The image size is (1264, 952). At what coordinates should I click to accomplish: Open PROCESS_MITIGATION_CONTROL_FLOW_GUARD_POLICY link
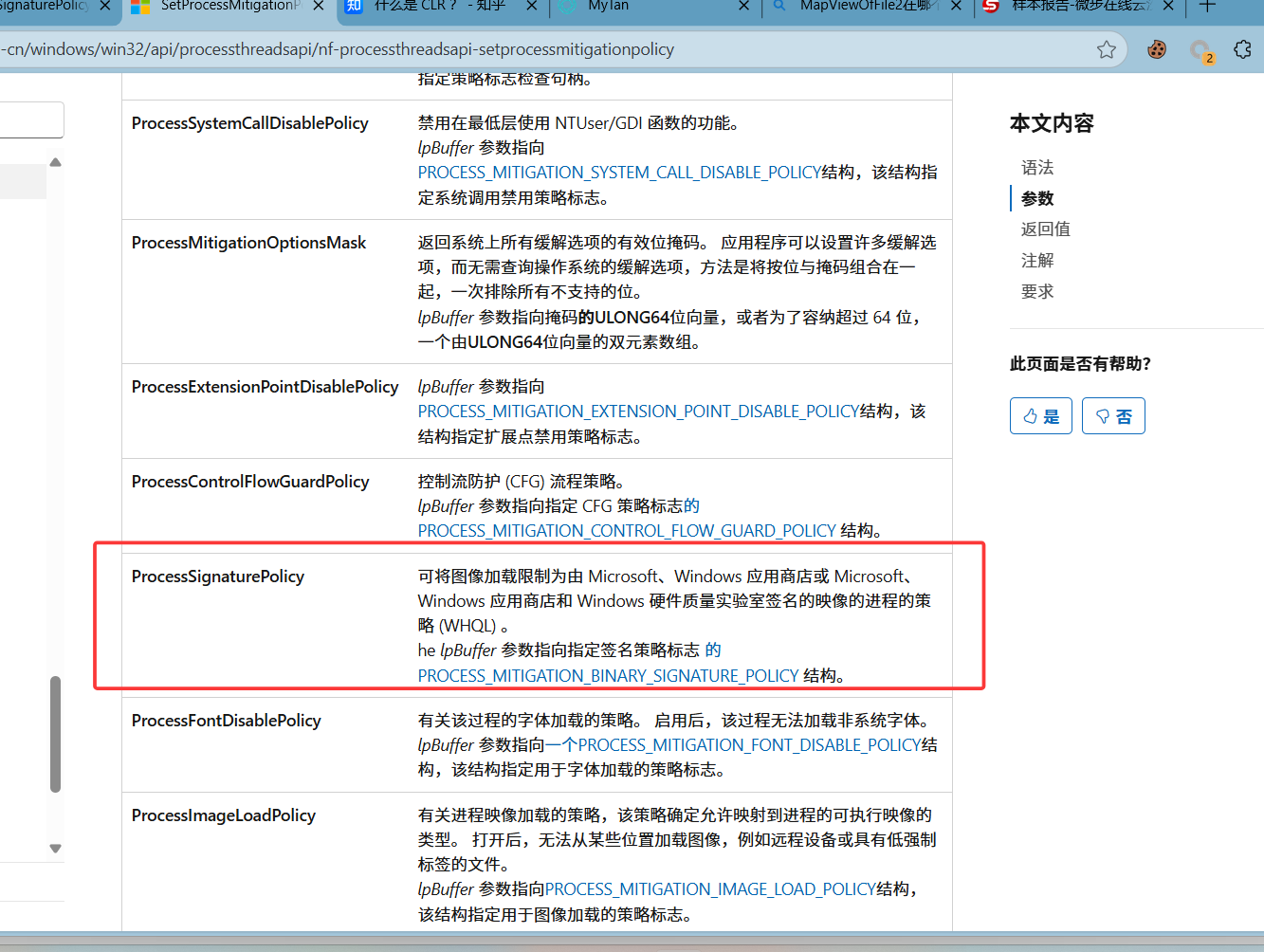click(627, 531)
